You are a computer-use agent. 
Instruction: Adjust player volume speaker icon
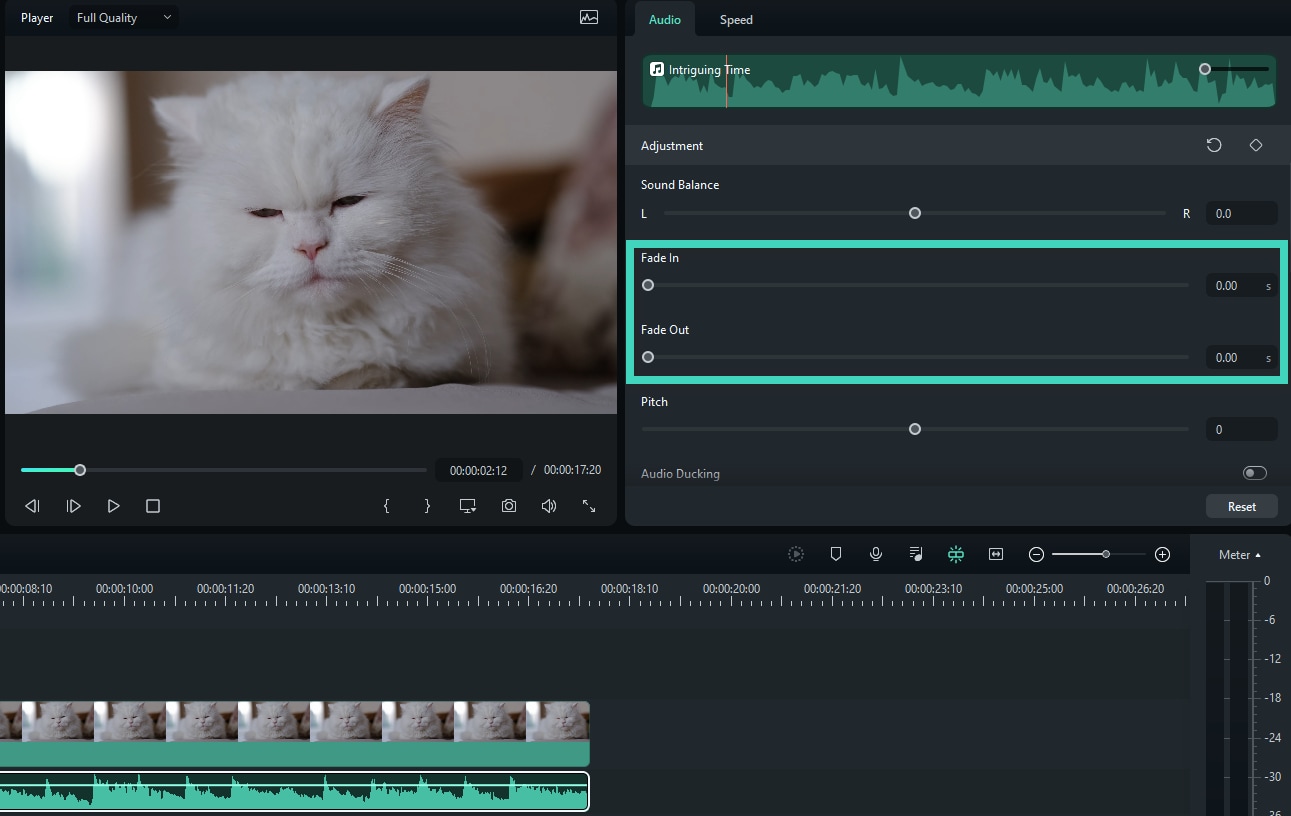click(x=549, y=506)
